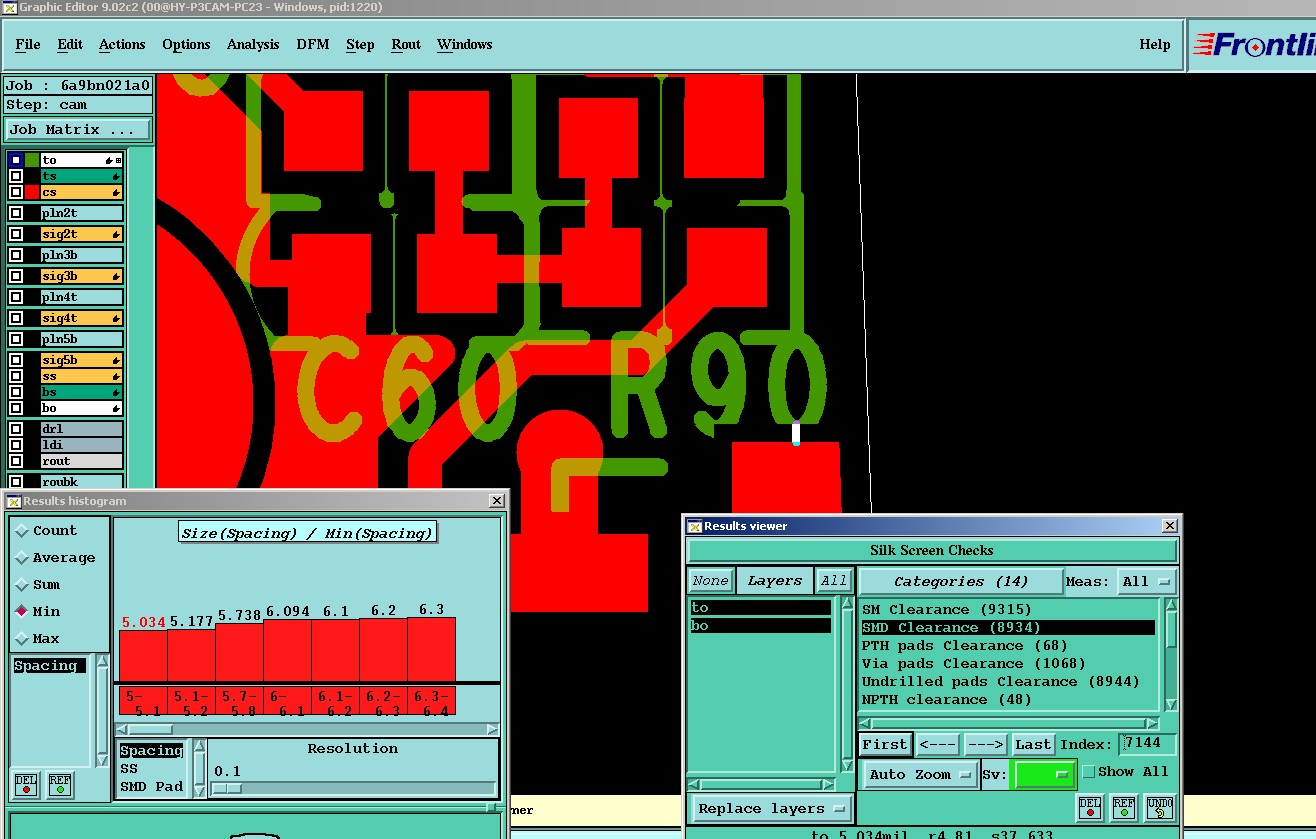
Task: Click the Resolution slider
Action: pos(355,788)
